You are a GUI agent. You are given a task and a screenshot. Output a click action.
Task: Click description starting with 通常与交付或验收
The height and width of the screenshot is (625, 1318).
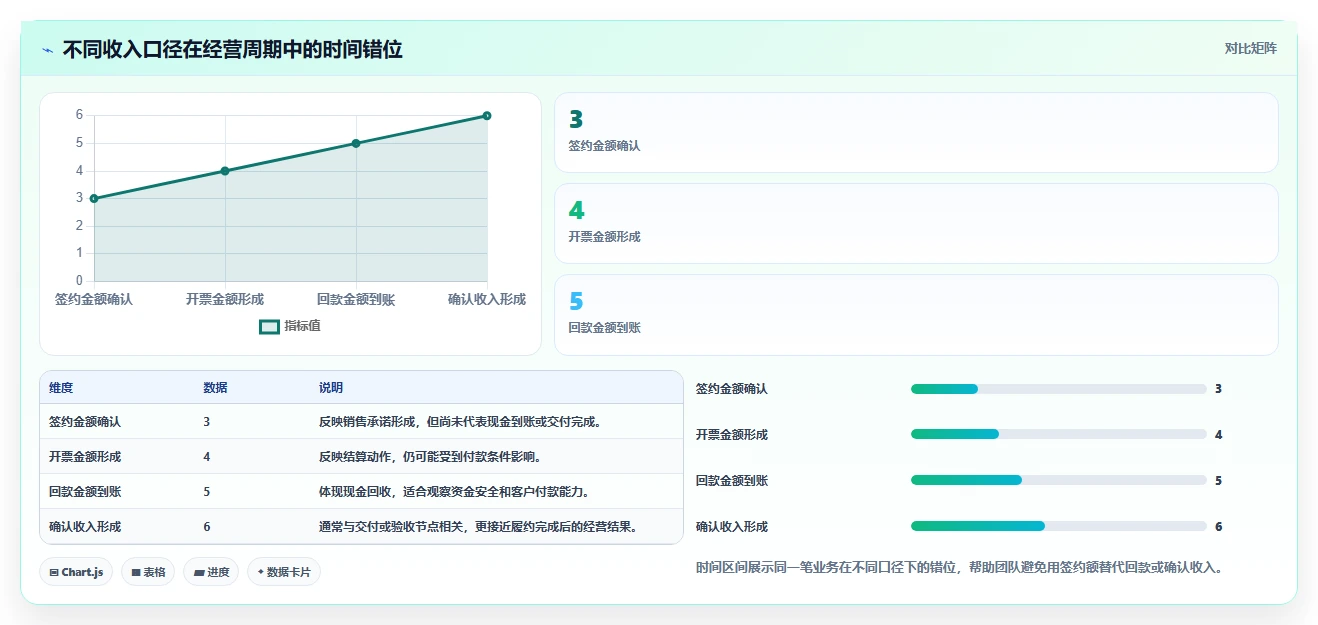(479, 527)
